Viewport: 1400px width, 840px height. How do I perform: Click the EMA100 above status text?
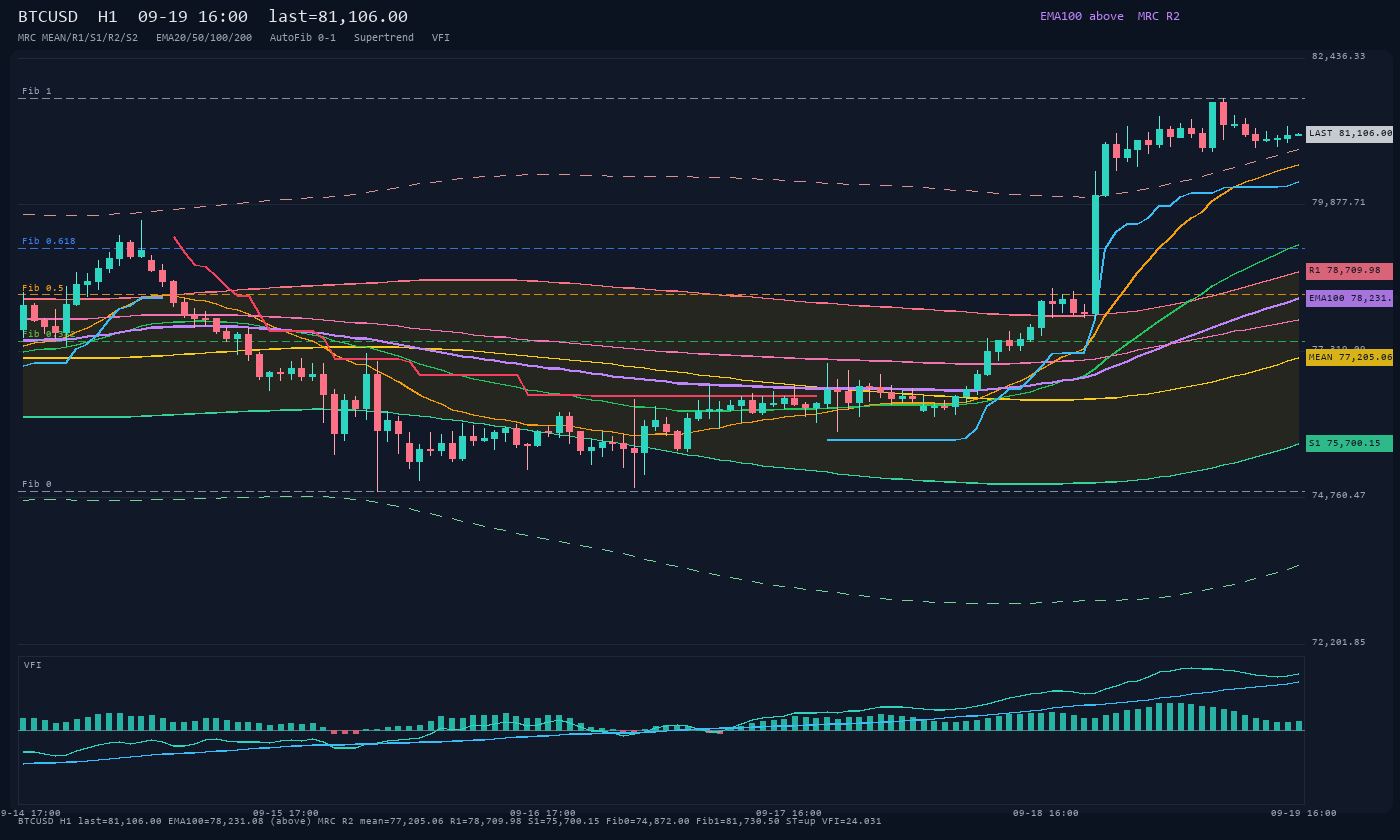coord(1082,16)
